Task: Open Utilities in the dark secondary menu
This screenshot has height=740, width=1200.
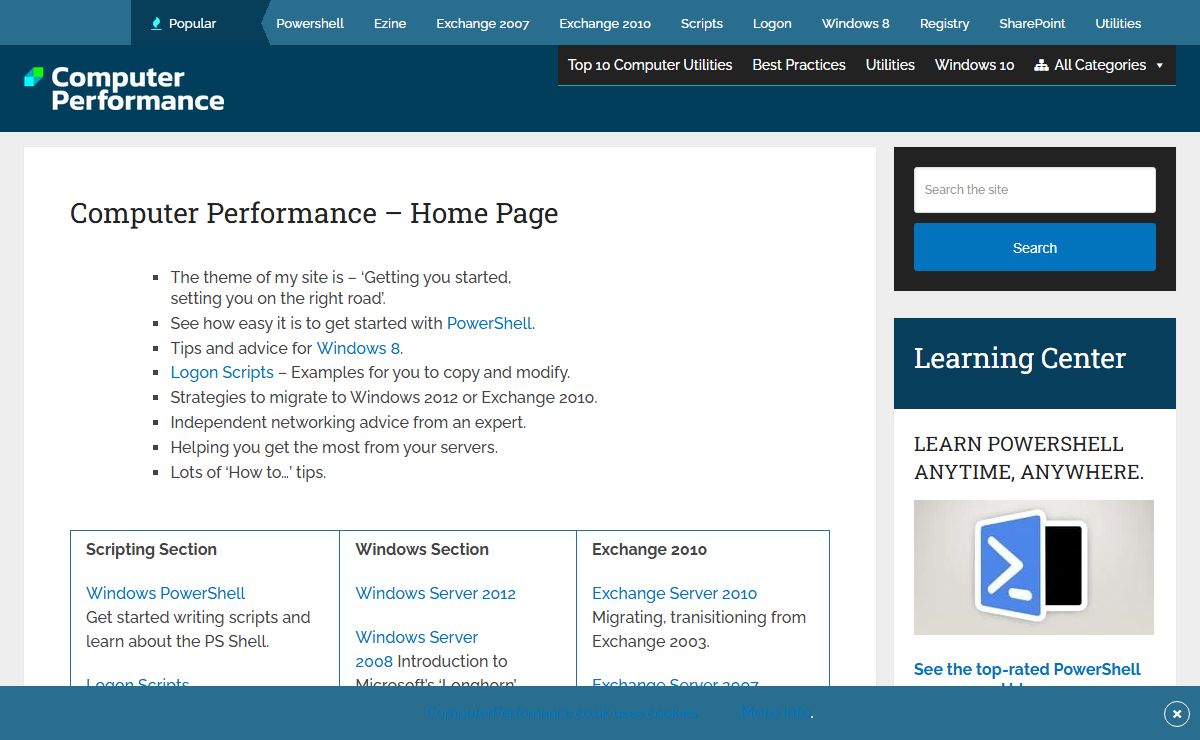Action: point(890,65)
